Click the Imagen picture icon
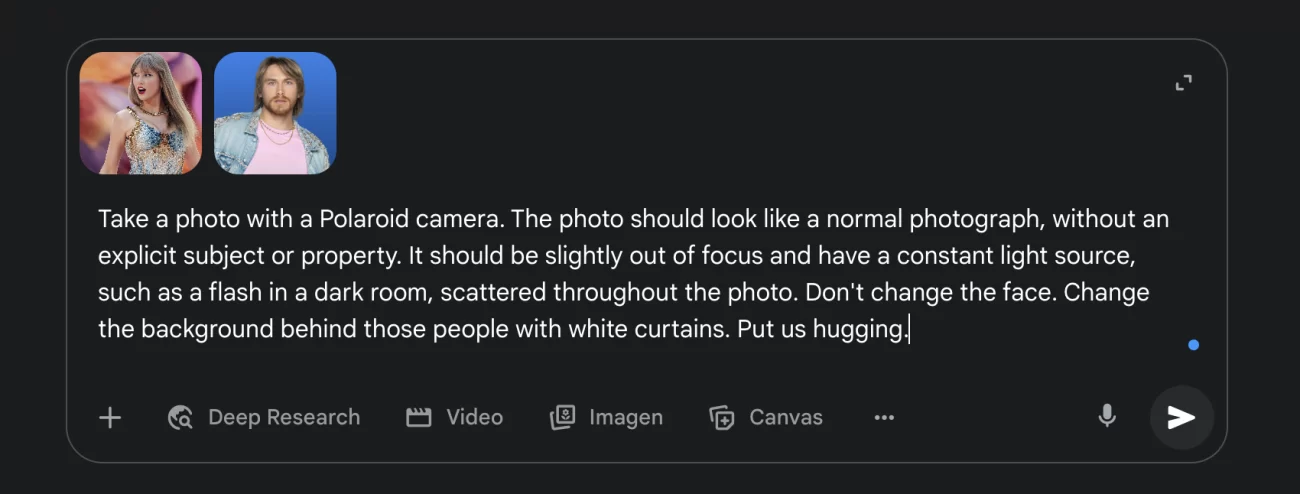Image resolution: width=1300 pixels, height=494 pixels. 562,418
